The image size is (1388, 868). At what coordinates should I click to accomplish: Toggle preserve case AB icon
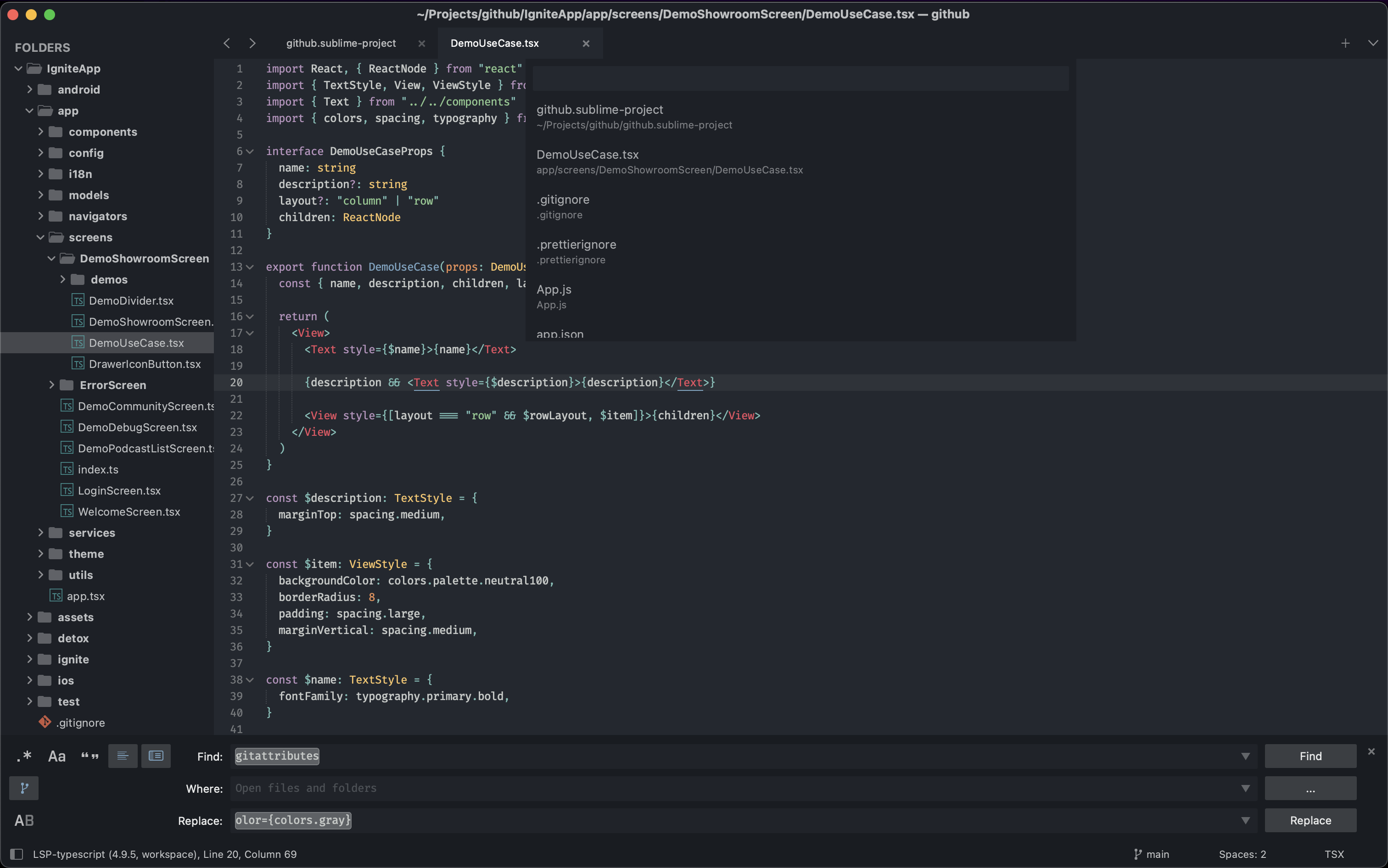(24, 820)
